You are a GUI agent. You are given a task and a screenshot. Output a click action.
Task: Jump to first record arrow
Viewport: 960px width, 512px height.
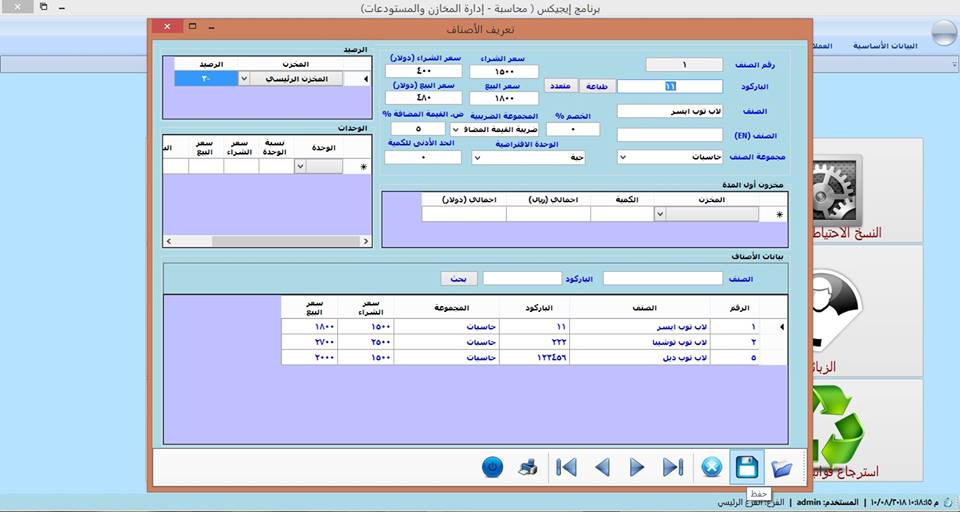[566, 468]
